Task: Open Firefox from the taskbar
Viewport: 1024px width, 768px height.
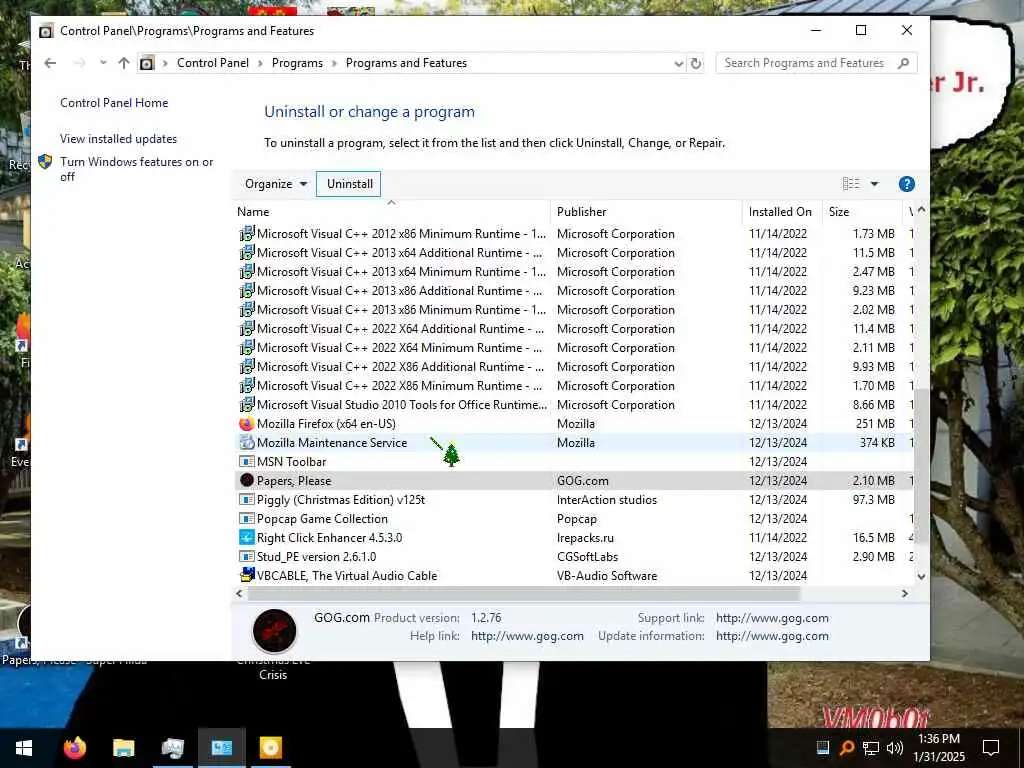Action: (74, 748)
